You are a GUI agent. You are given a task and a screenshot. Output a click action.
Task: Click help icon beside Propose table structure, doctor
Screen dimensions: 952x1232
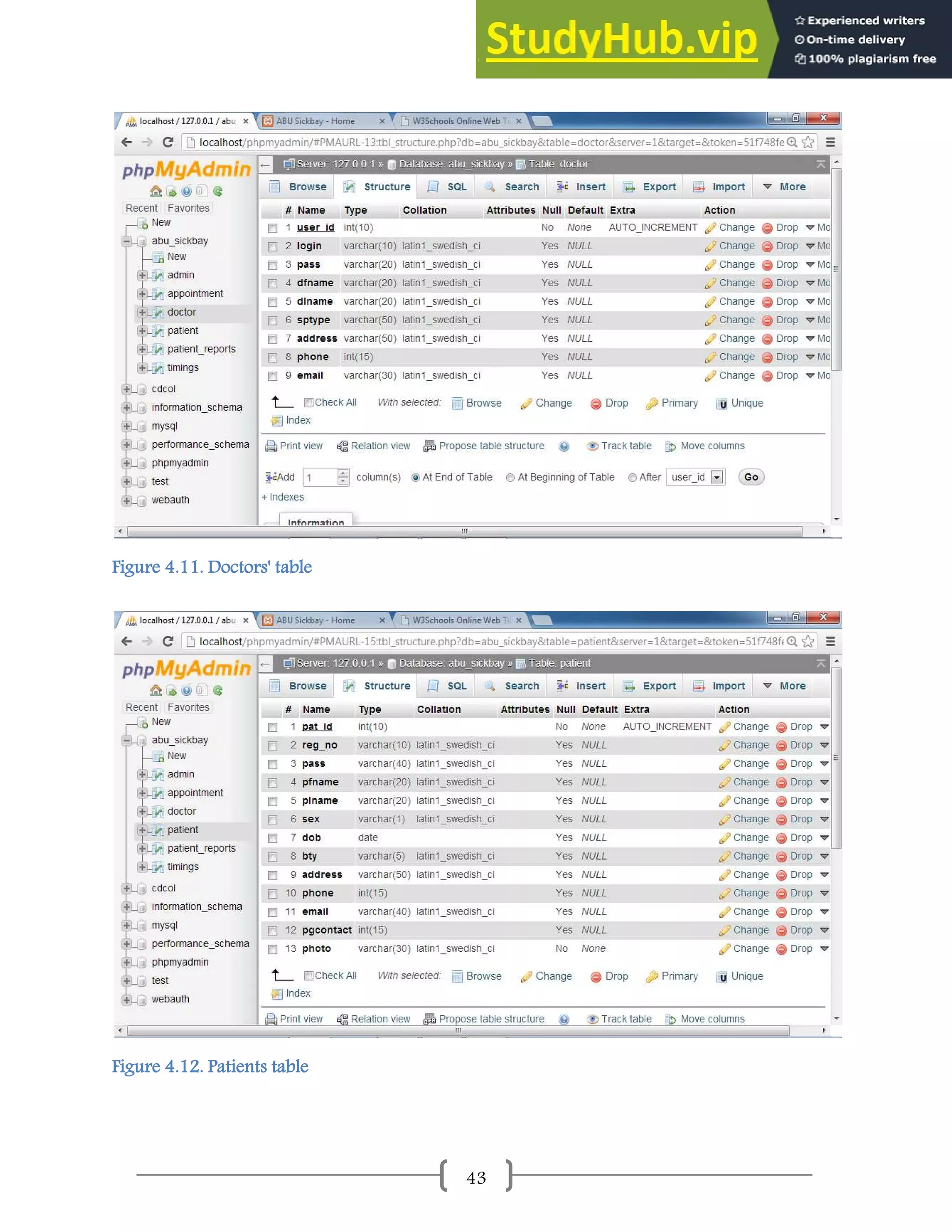[x=564, y=446]
